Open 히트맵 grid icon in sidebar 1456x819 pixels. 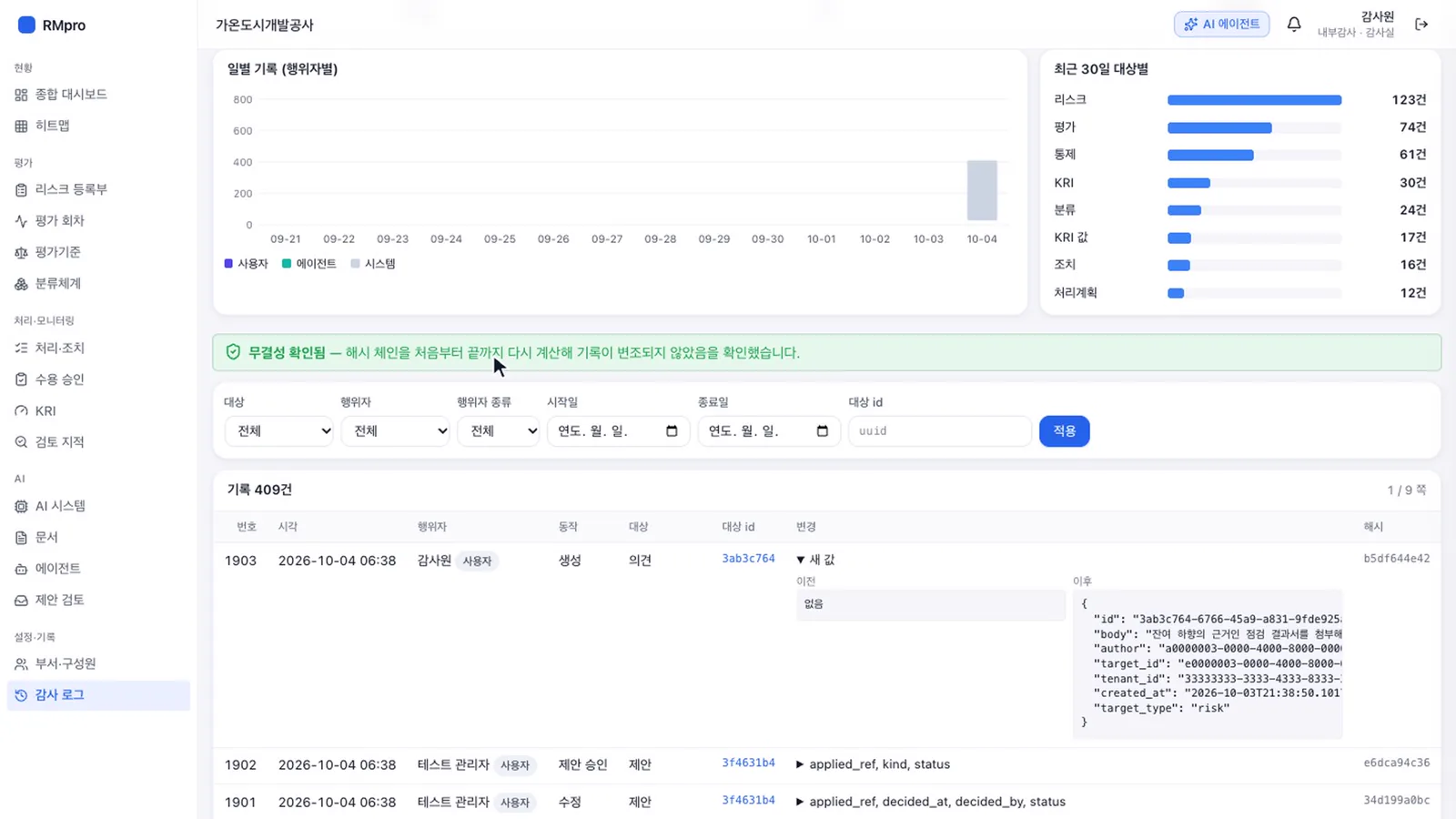[x=21, y=126]
